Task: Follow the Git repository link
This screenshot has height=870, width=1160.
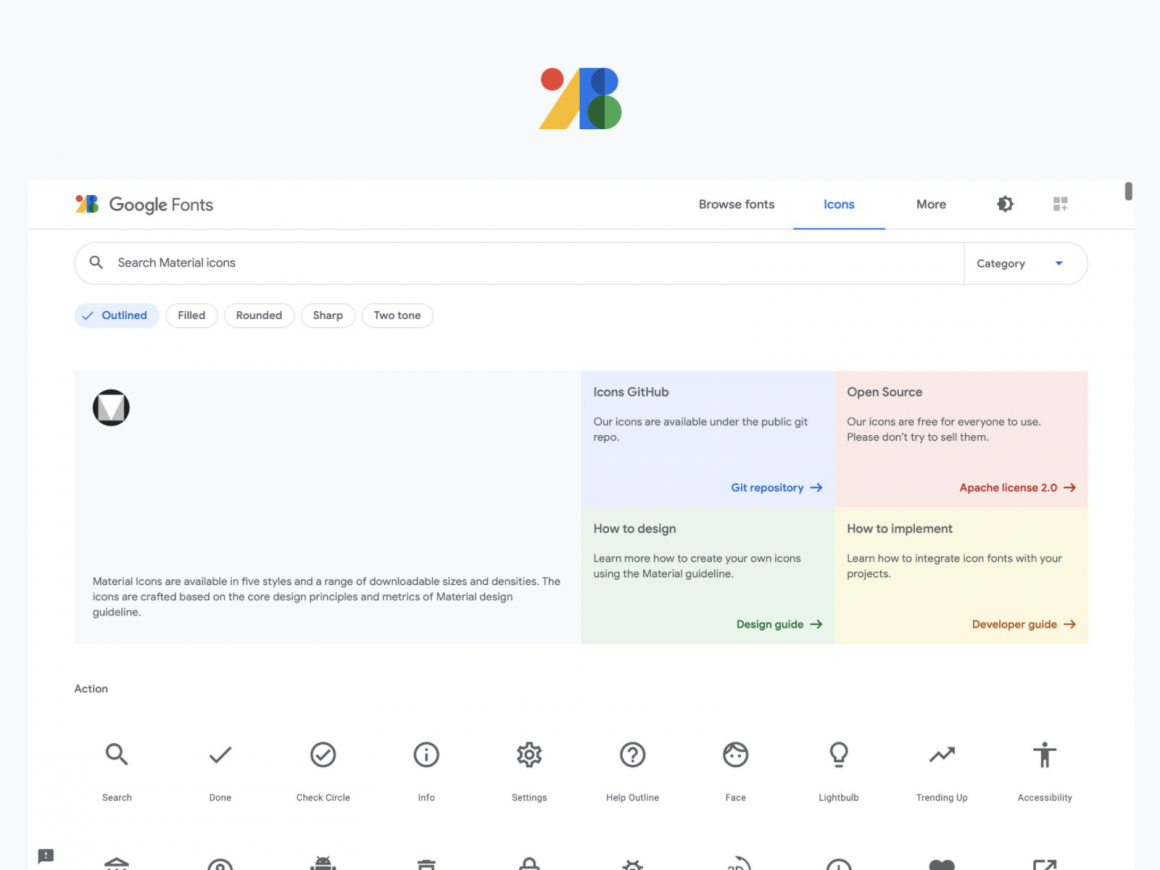Action: [x=776, y=488]
